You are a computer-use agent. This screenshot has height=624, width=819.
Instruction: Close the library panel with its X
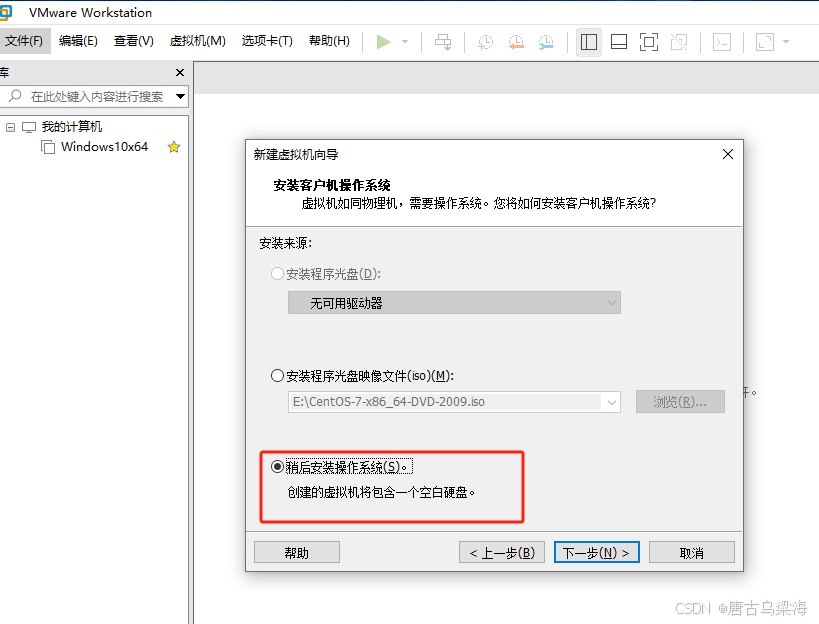click(180, 73)
